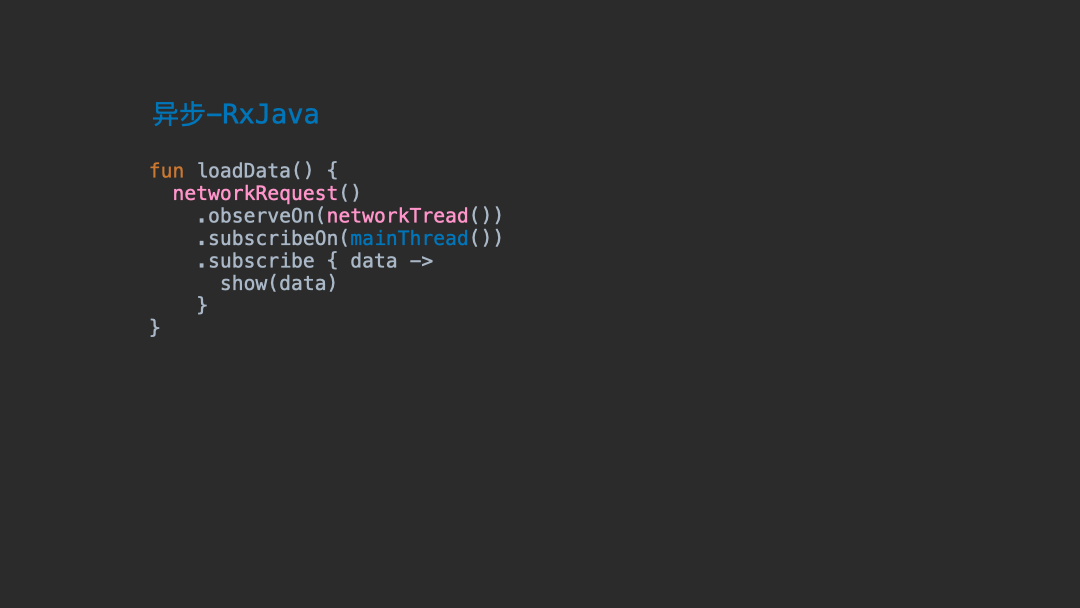1080x608 pixels.
Task: Click closing parentheses after networkTread
Action: point(486,216)
